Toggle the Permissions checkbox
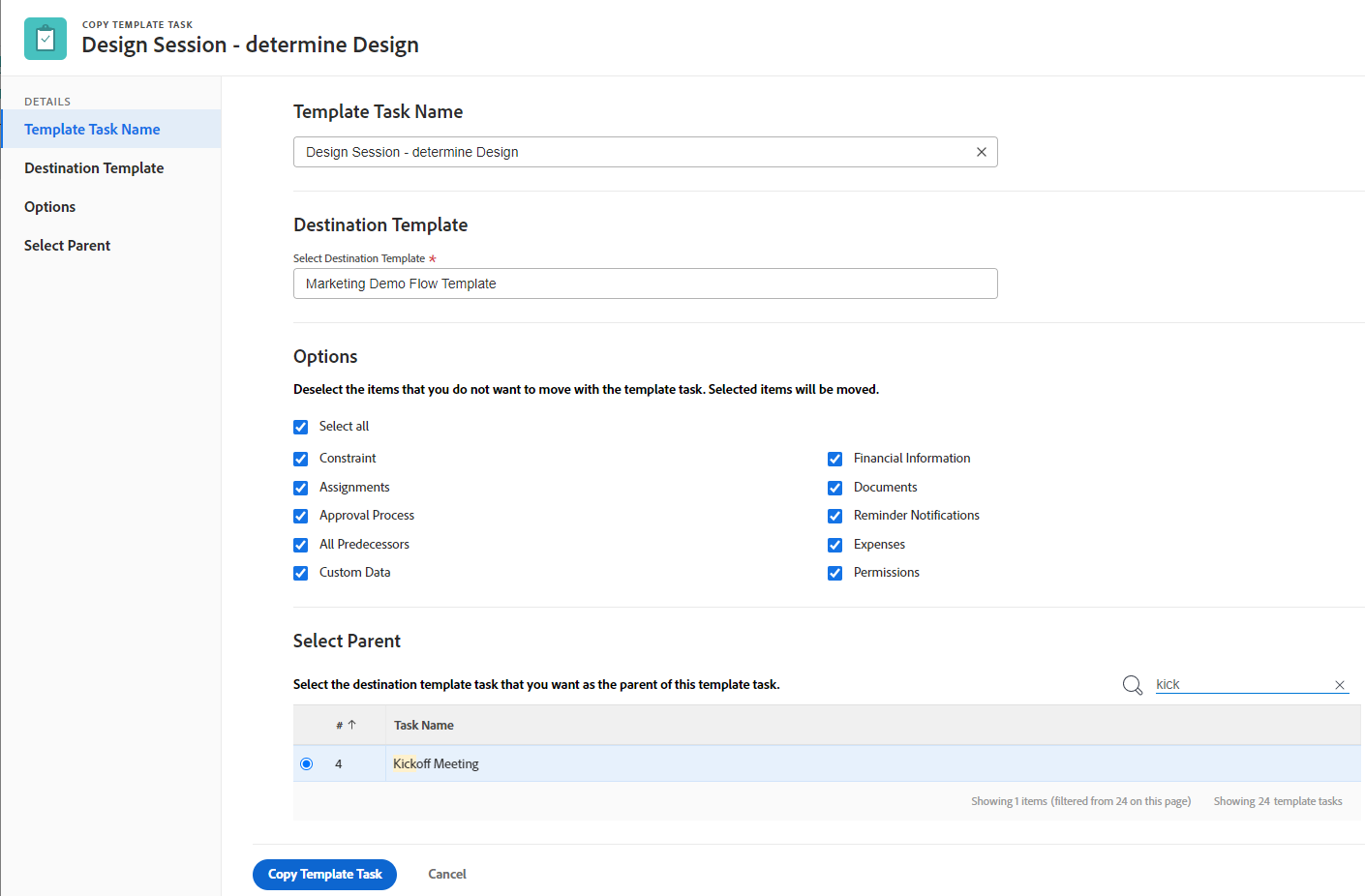The height and width of the screenshot is (896, 1365). click(x=835, y=573)
